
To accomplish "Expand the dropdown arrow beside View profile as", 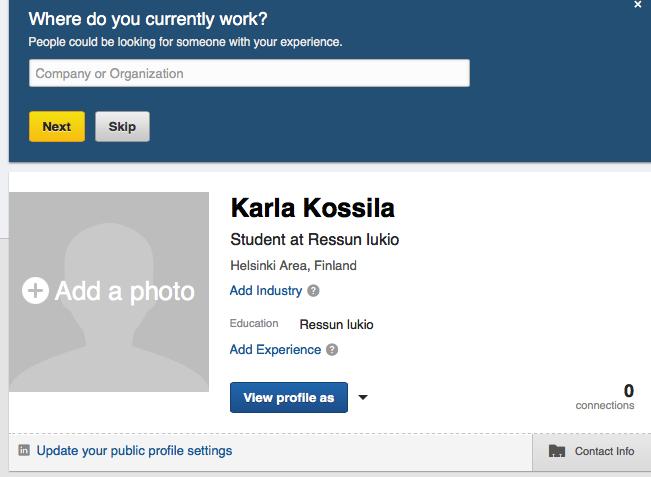I will [363, 397].
